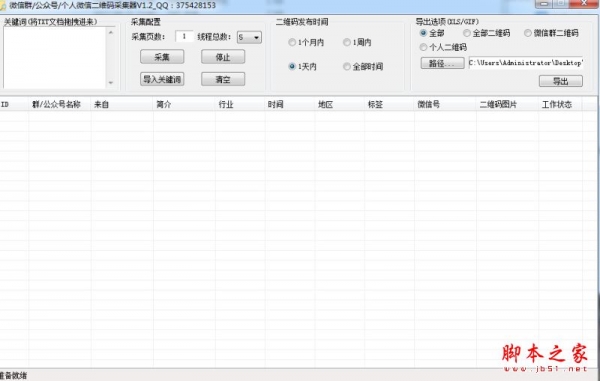Click the 时间 column header
Screen dimensions: 600x381
[290, 104]
